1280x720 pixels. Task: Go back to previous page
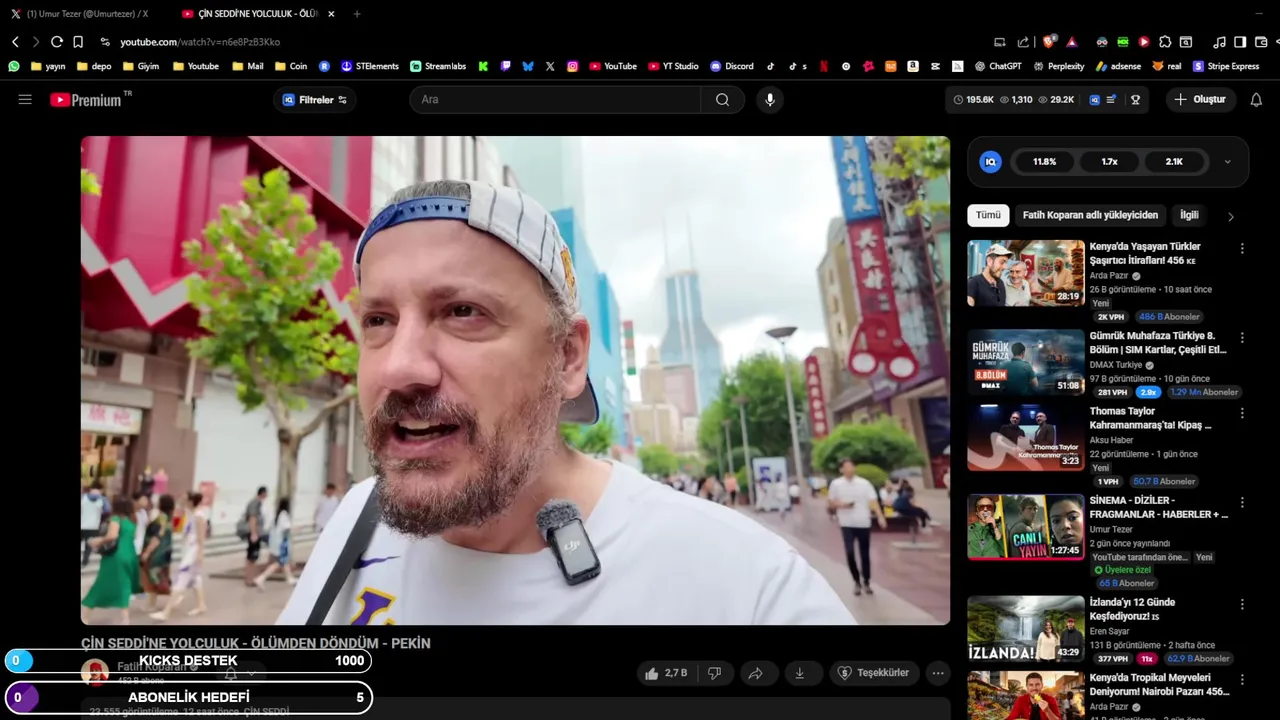[15, 42]
